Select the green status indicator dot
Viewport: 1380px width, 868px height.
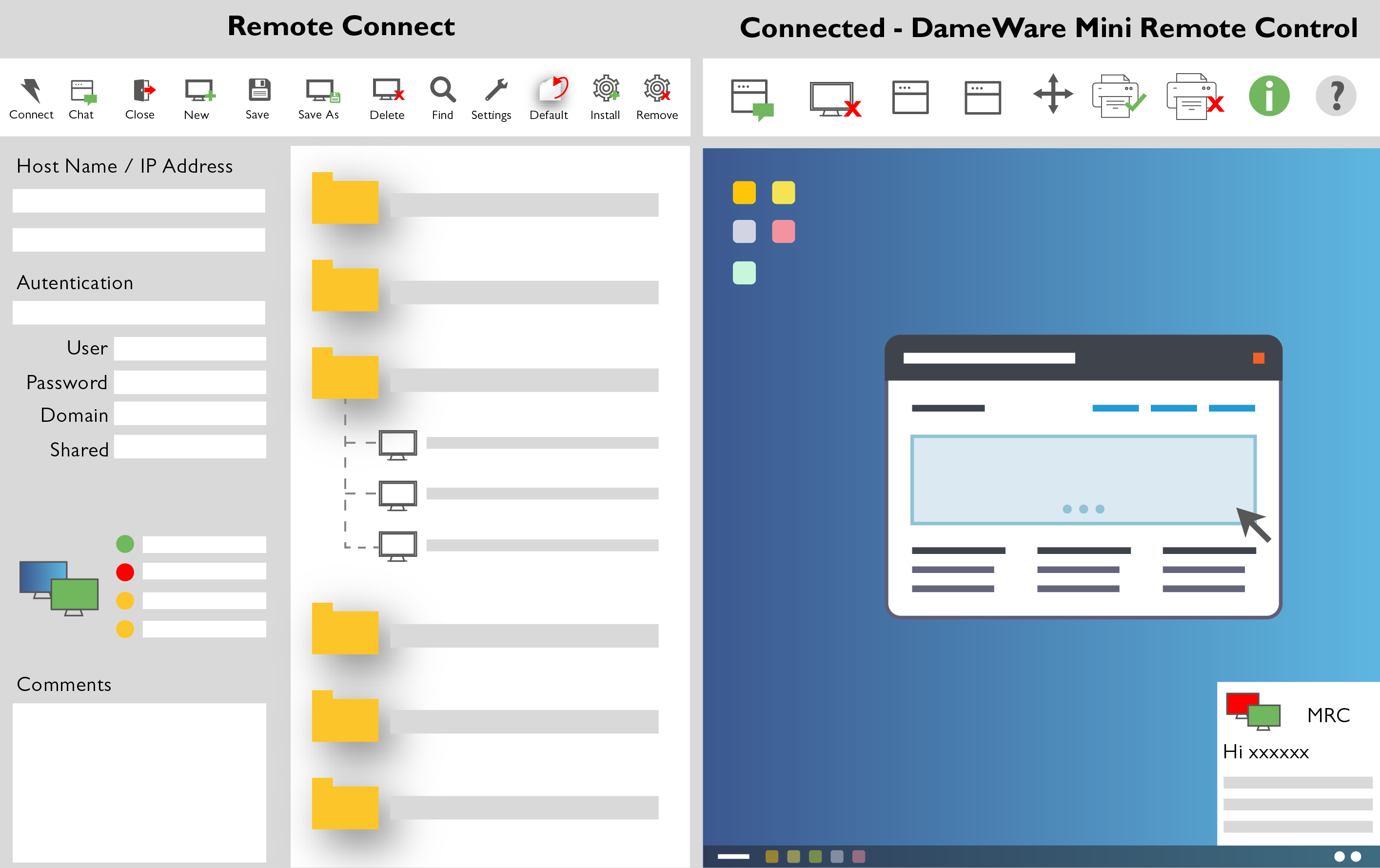pos(125,544)
